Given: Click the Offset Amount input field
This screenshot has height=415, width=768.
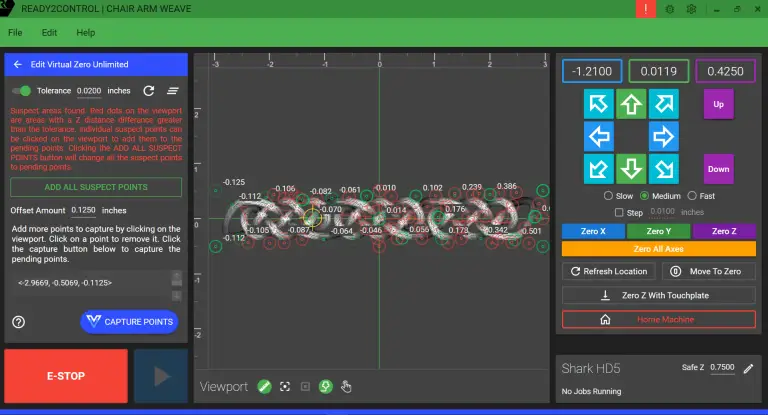Looking at the screenshot, I should (x=83, y=211).
